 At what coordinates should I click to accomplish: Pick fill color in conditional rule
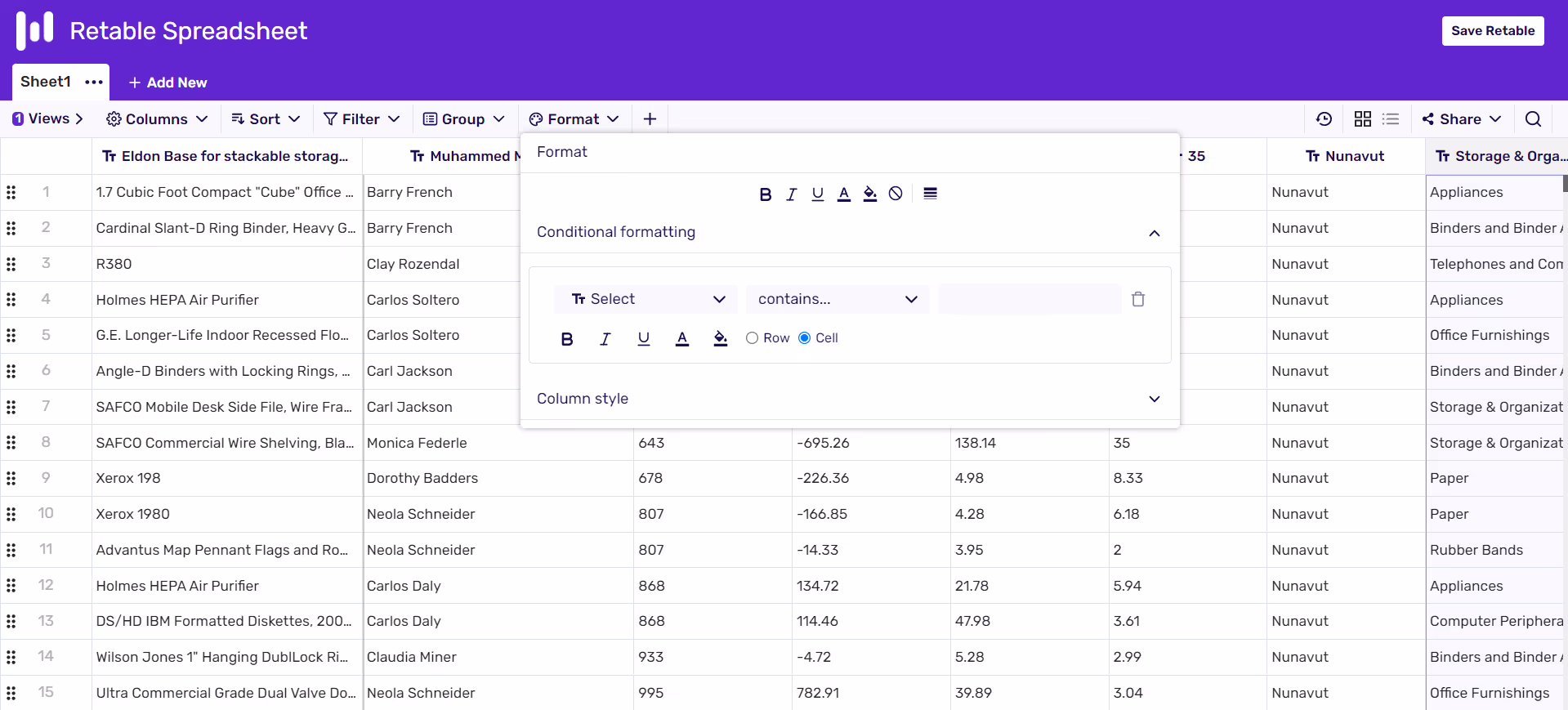point(720,339)
